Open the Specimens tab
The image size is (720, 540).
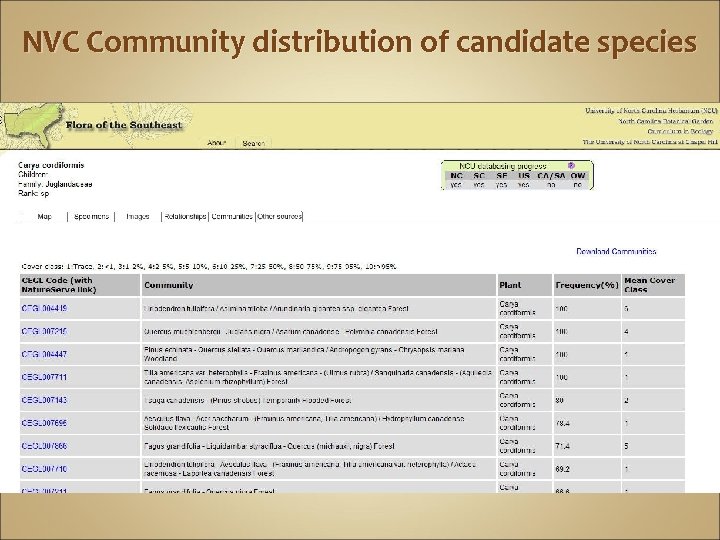tap(91, 216)
